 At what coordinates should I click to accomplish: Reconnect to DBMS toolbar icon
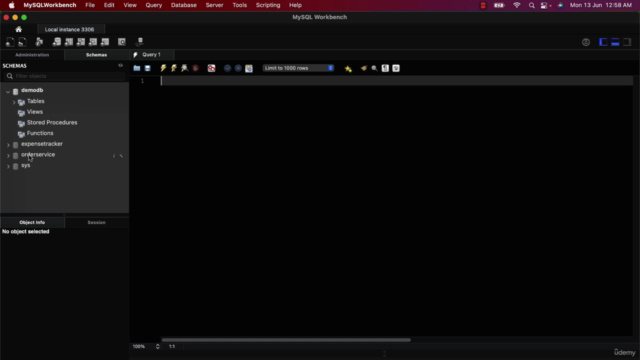[x=140, y=42]
